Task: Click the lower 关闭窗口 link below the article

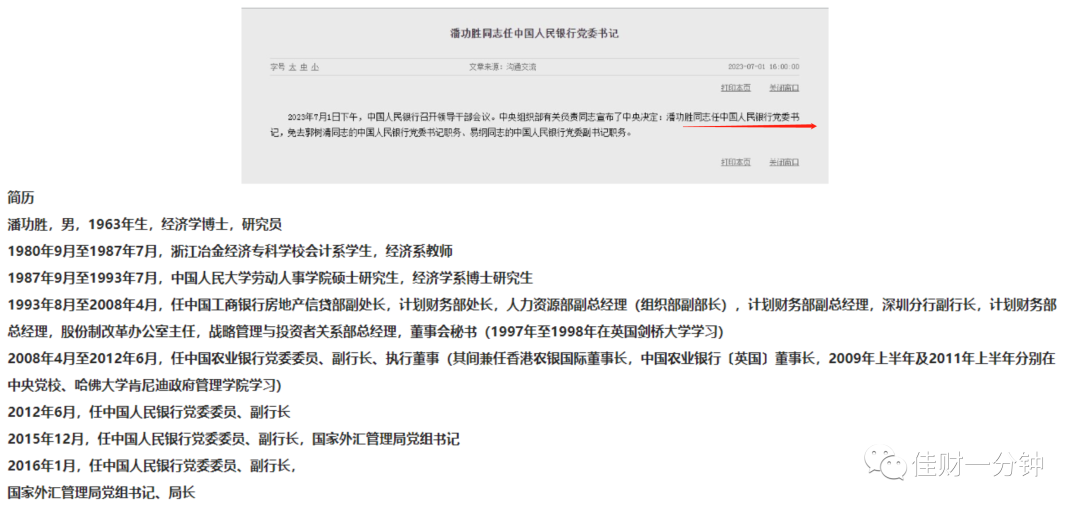Action: point(784,162)
